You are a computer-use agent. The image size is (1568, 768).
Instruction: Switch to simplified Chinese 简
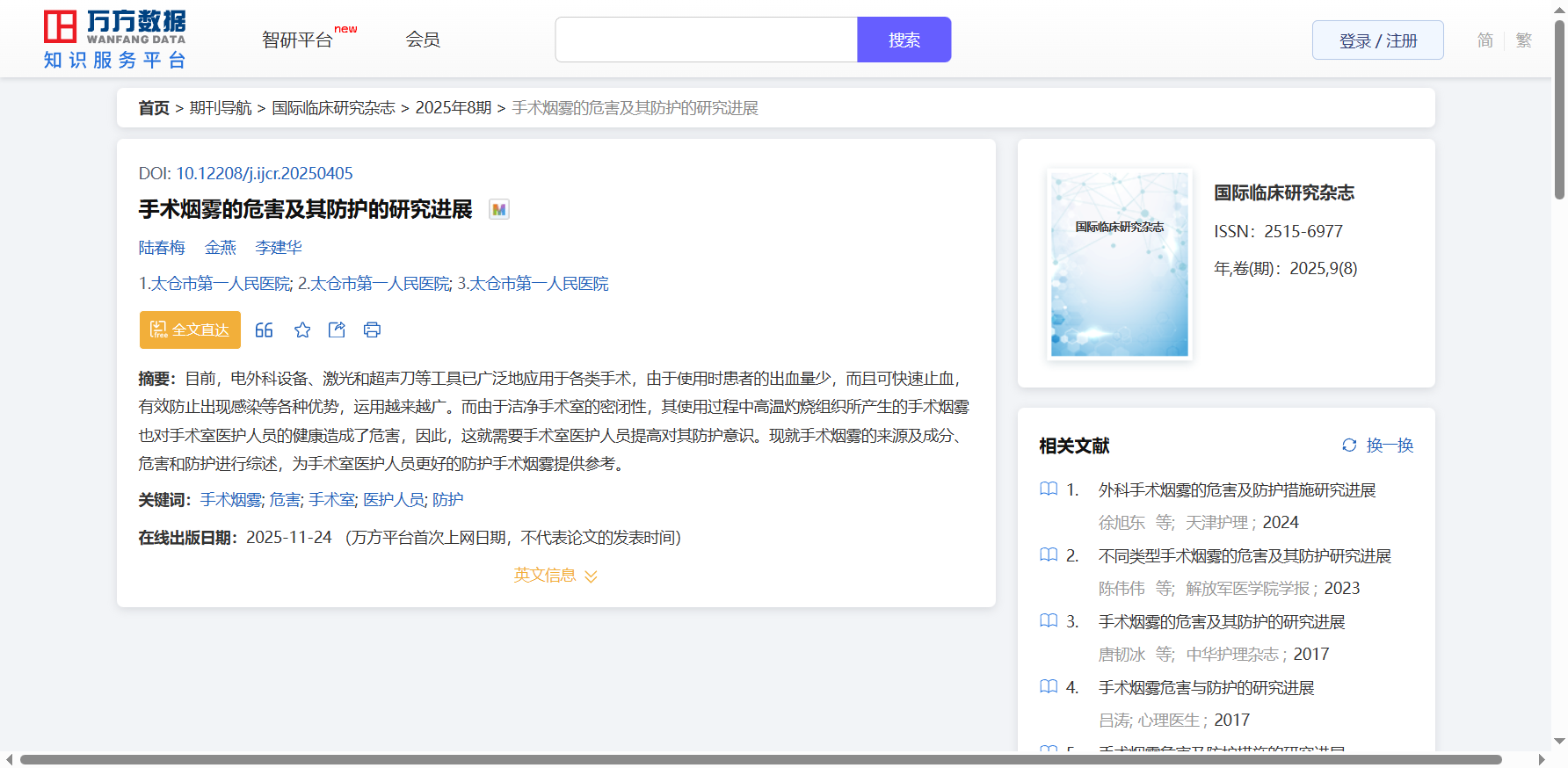click(1485, 40)
